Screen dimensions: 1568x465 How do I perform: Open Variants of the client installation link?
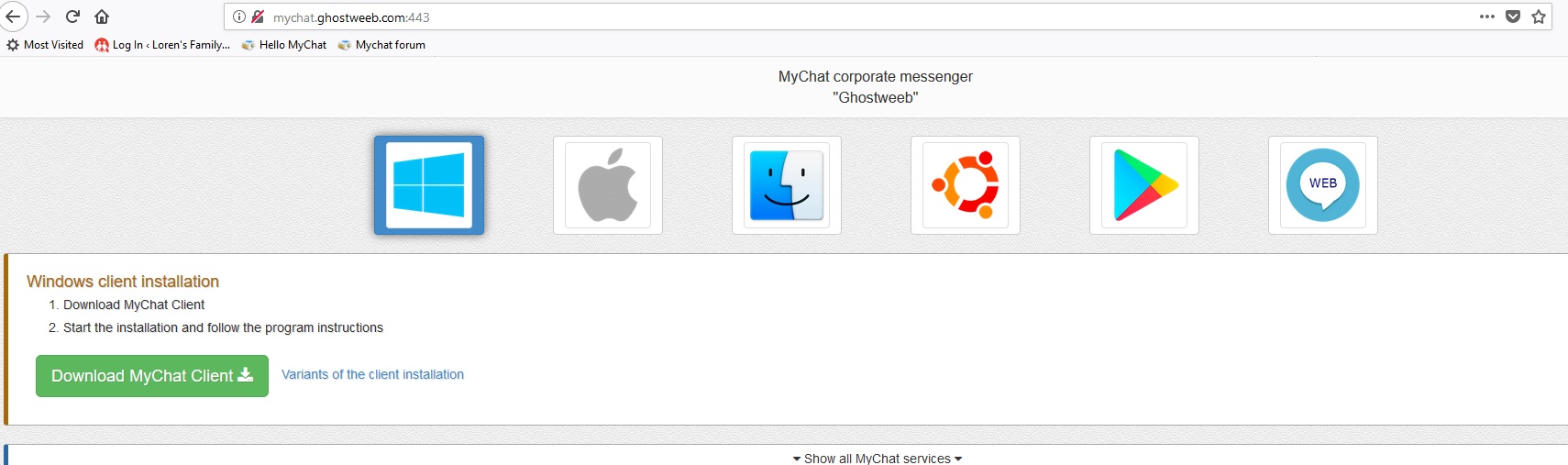point(372,374)
